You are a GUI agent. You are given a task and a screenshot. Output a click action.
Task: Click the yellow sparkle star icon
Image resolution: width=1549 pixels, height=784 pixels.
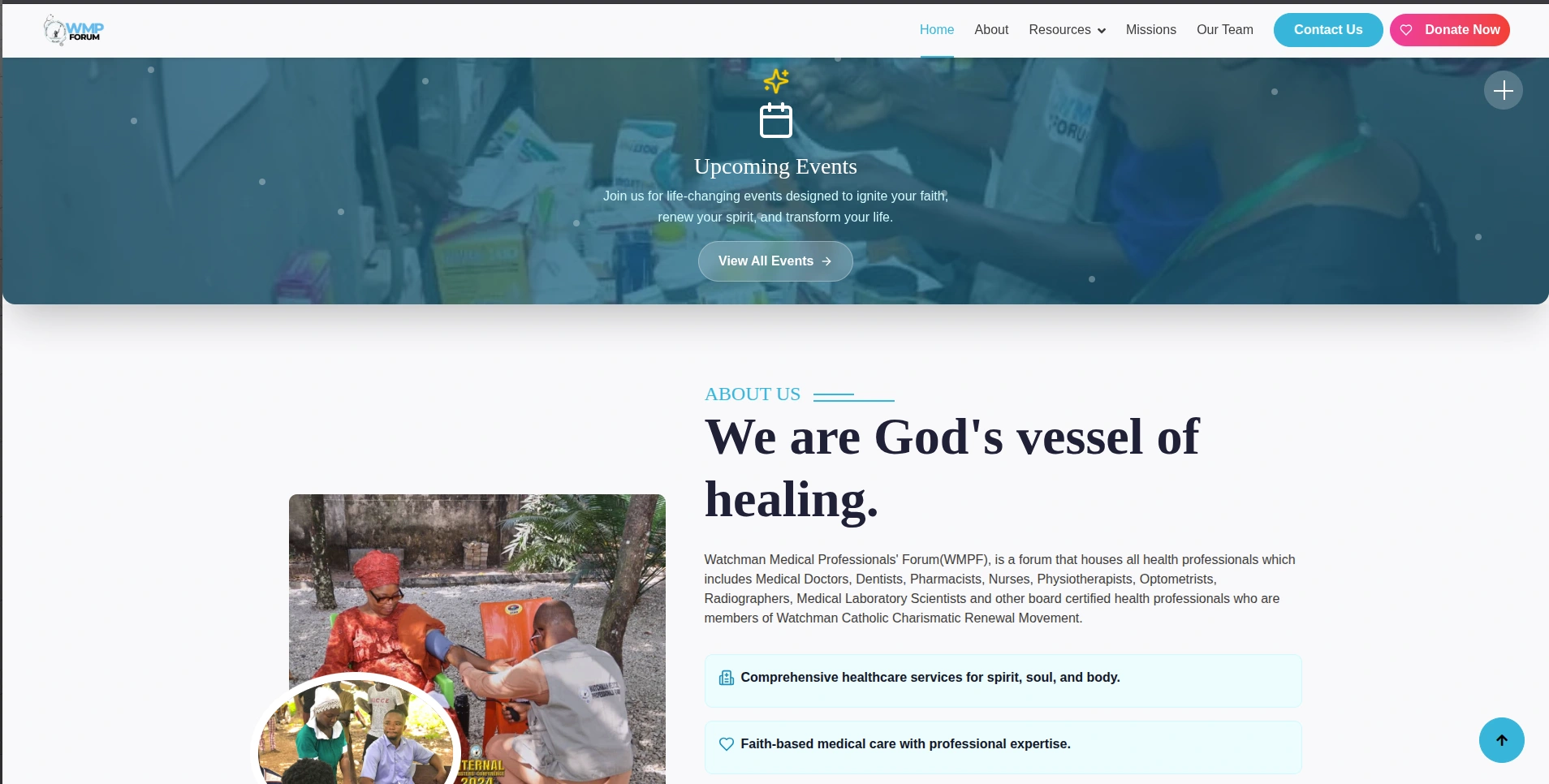tap(776, 80)
